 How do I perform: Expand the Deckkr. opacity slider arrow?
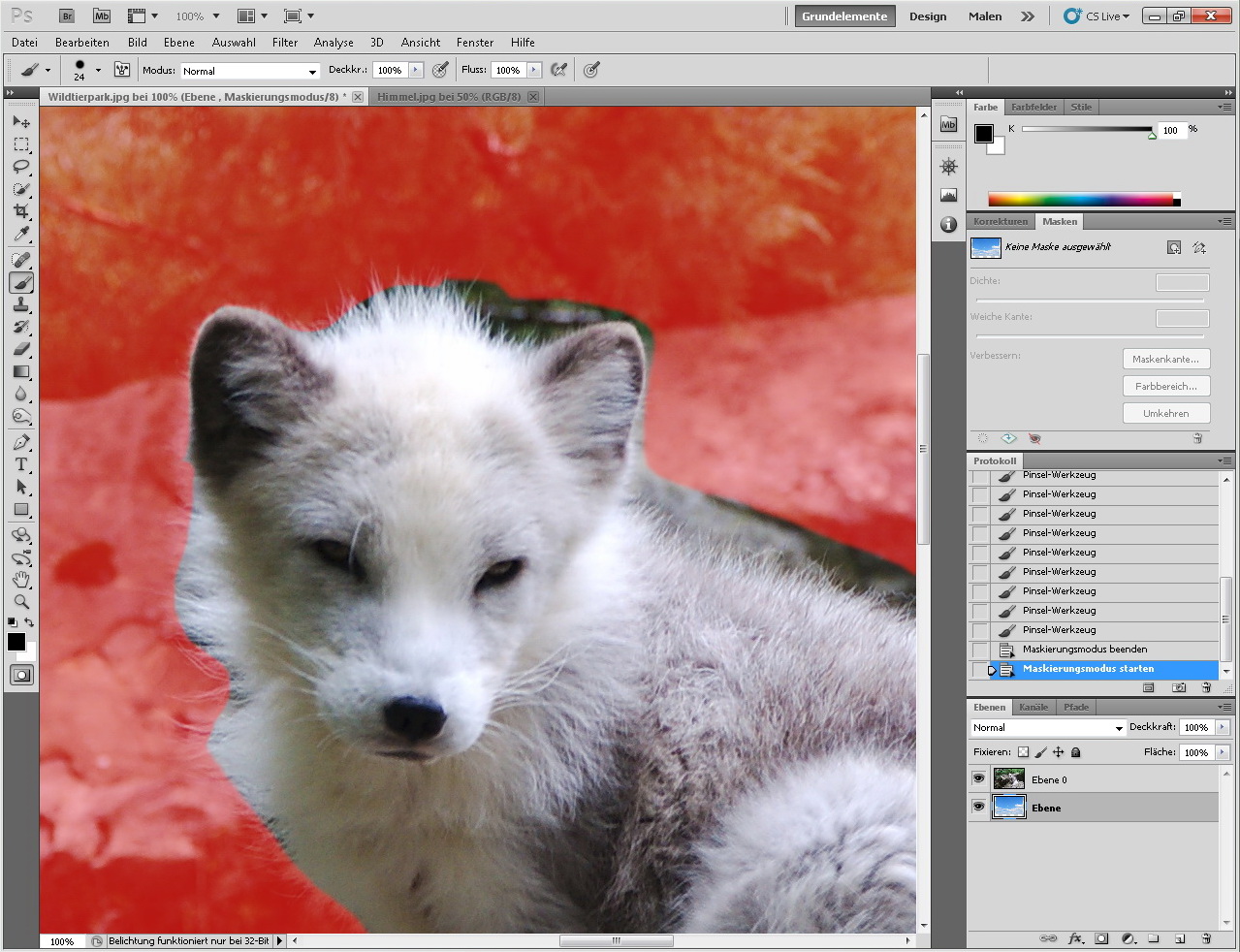pyautogui.click(x=416, y=70)
